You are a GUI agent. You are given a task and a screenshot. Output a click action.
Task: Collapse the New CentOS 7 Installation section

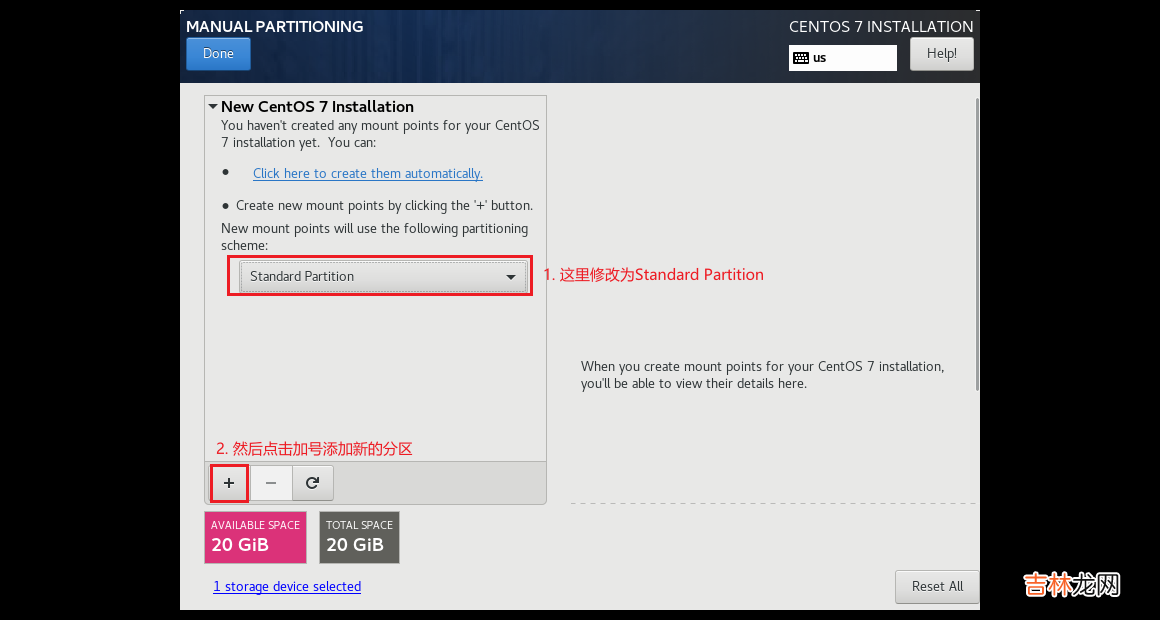point(214,106)
